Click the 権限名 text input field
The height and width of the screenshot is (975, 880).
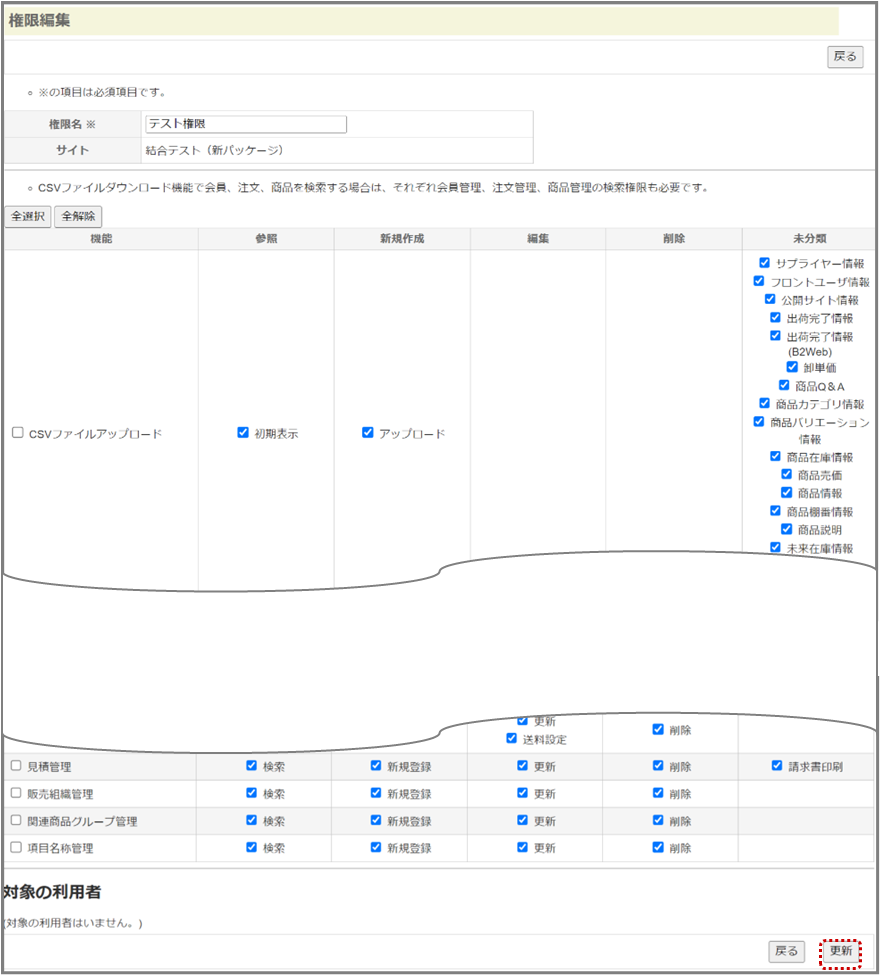point(246,124)
